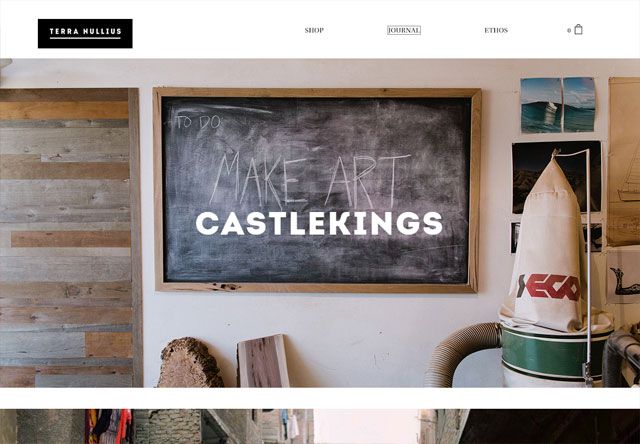
Task: Click the SECO dust collector bag
Action: [547, 245]
